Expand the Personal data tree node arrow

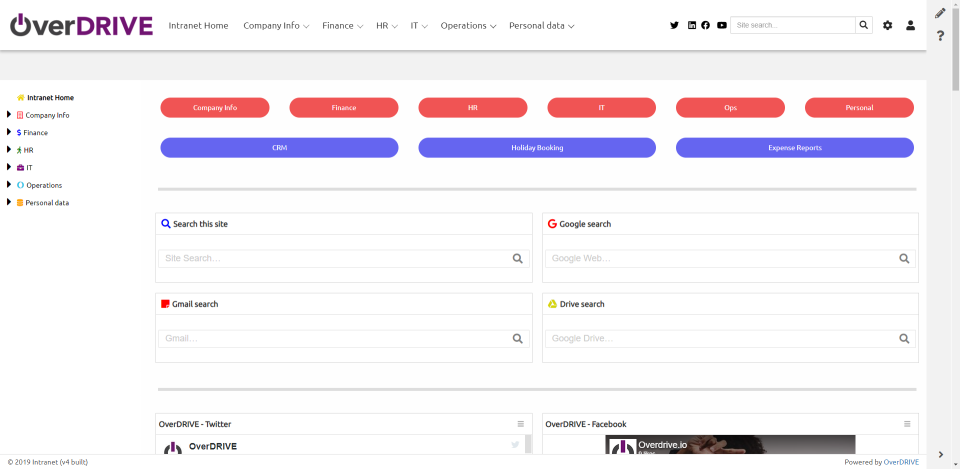click(9, 202)
